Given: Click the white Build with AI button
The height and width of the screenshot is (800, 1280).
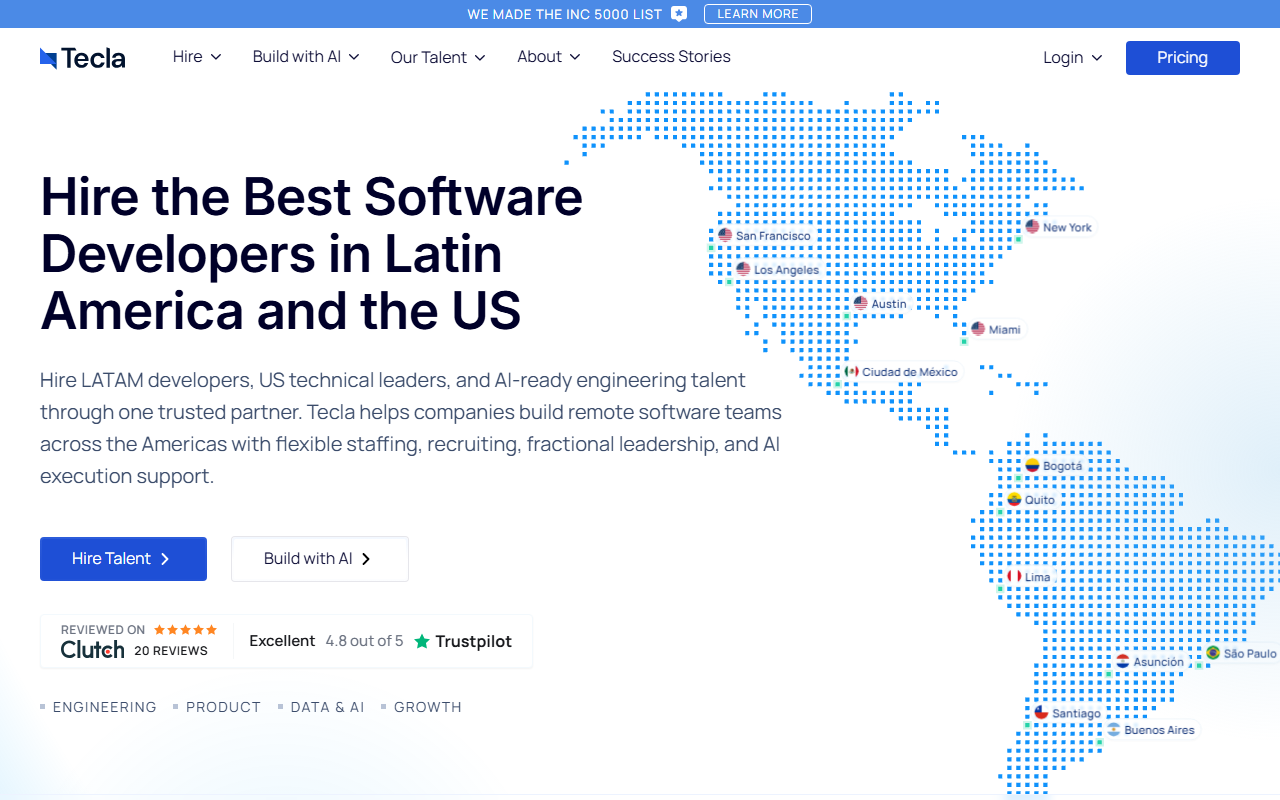Looking at the screenshot, I should click(x=320, y=559).
